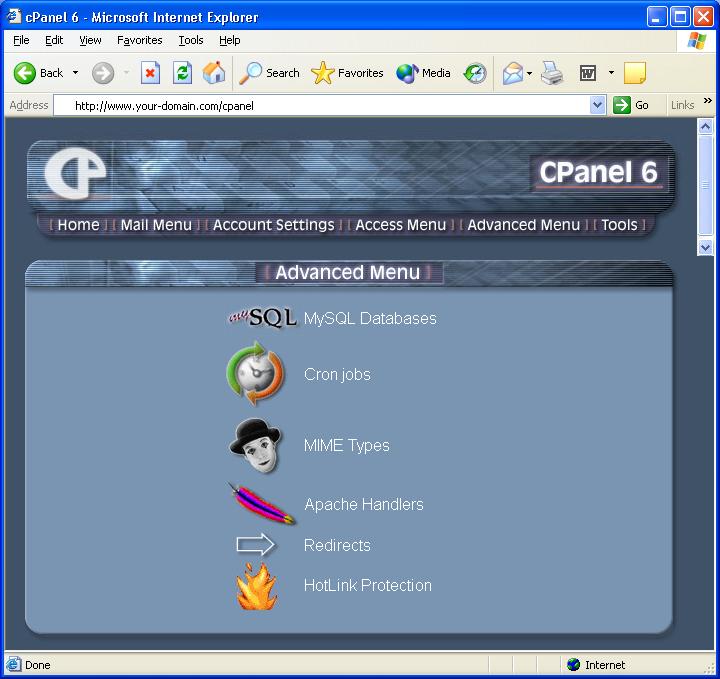The width and height of the screenshot is (720, 679).
Task: Go back with the Back button
Action: pyautogui.click(x=38, y=73)
